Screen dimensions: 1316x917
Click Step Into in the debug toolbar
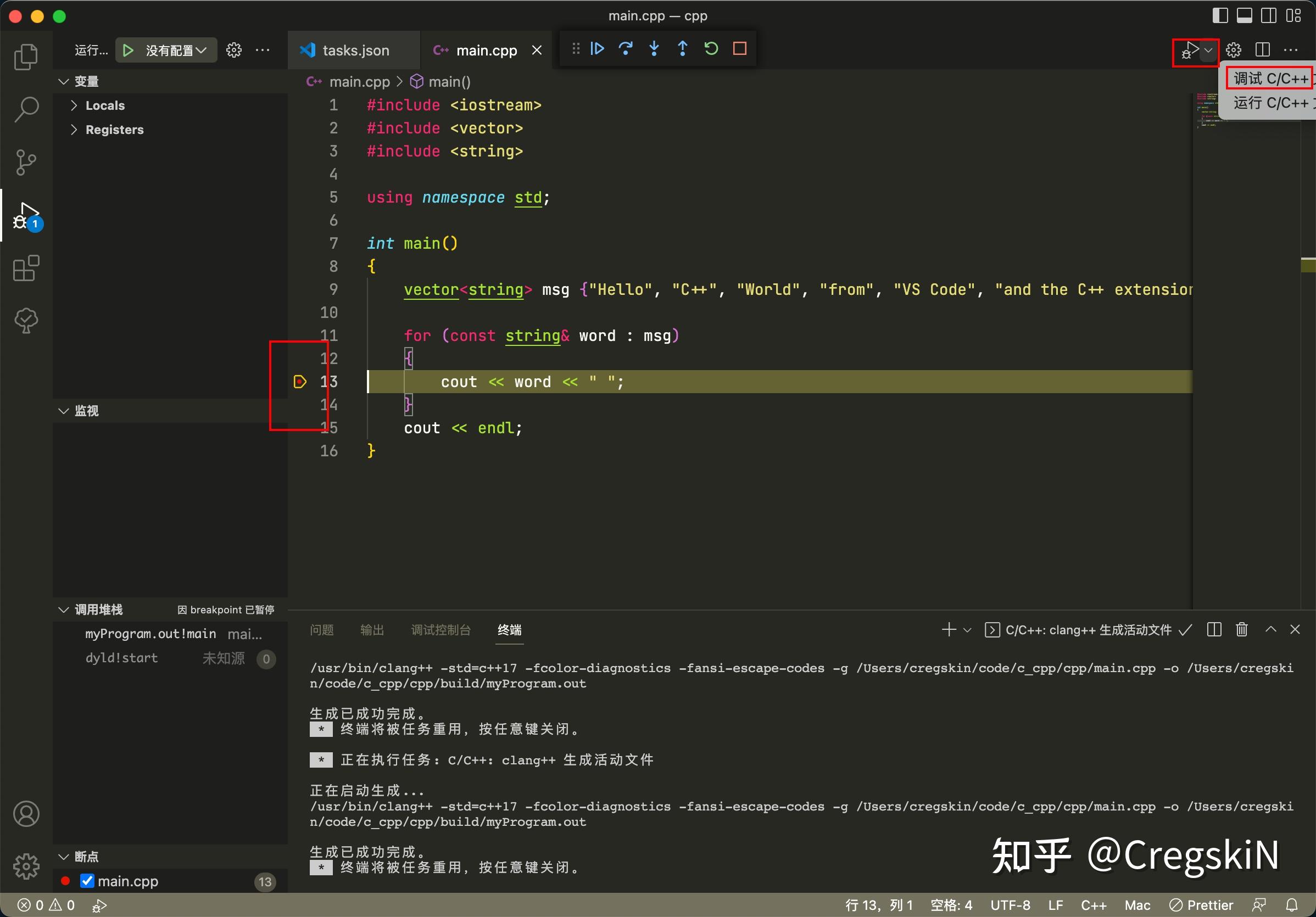(x=654, y=49)
